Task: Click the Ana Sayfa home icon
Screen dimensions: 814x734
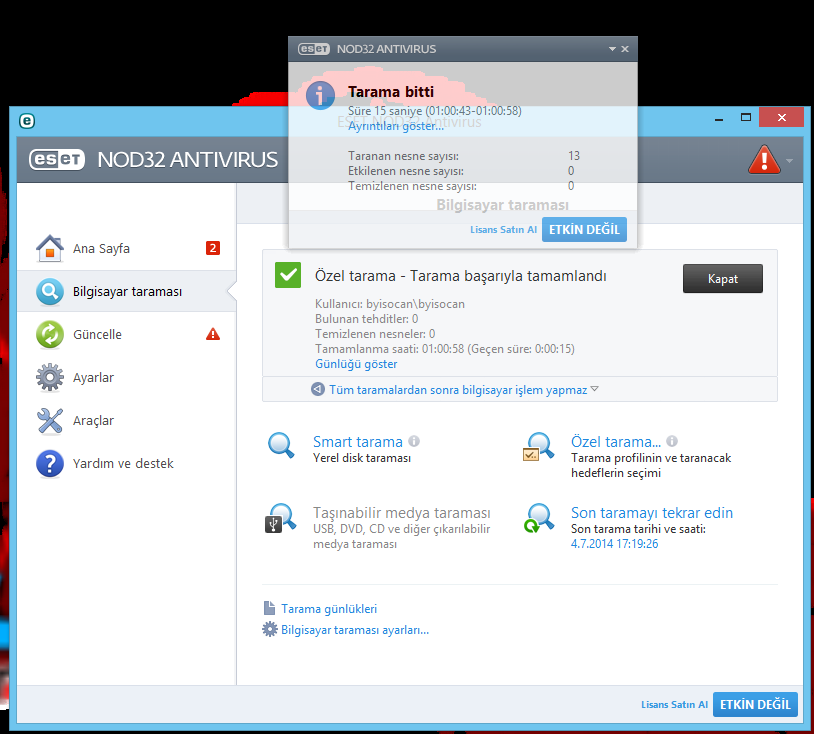Action: [50, 248]
